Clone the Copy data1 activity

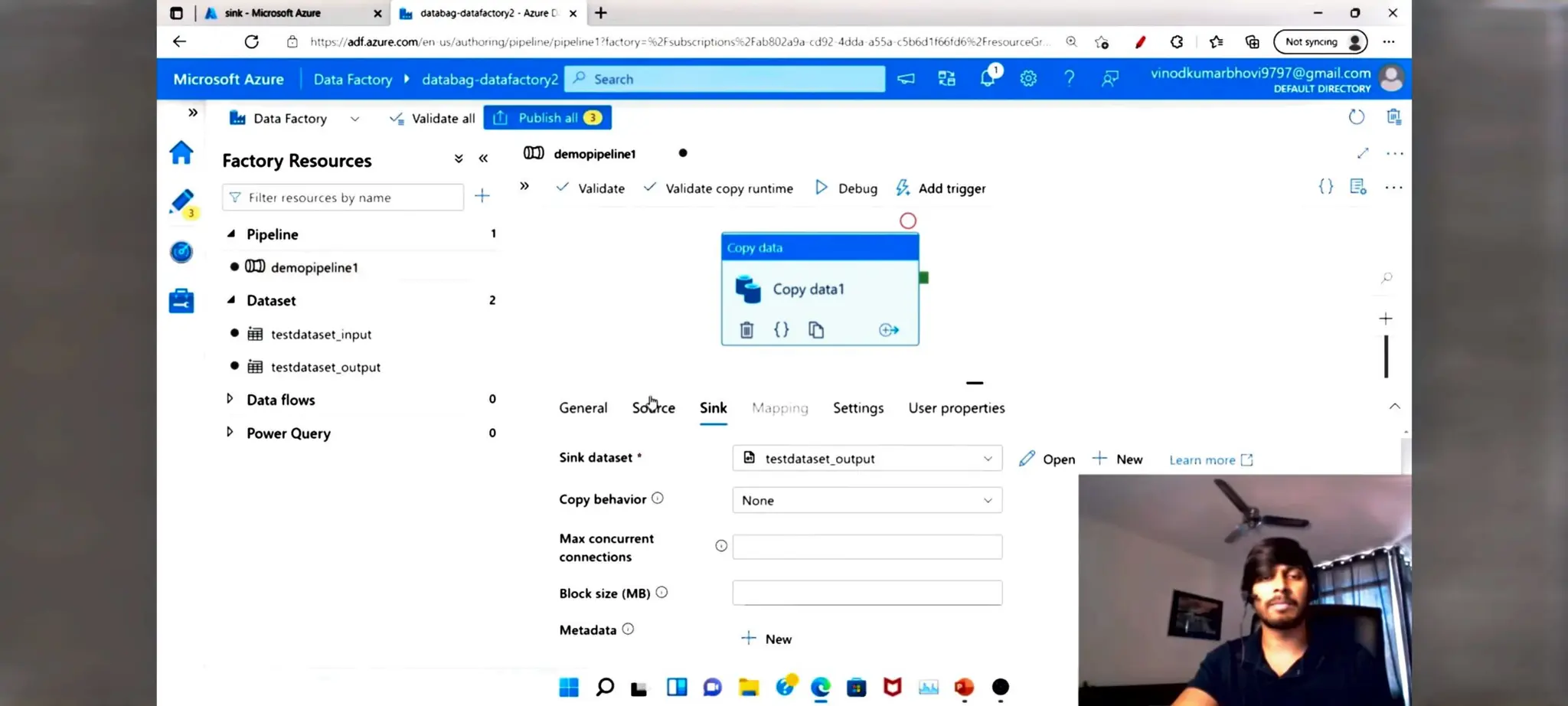pos(816,330)
